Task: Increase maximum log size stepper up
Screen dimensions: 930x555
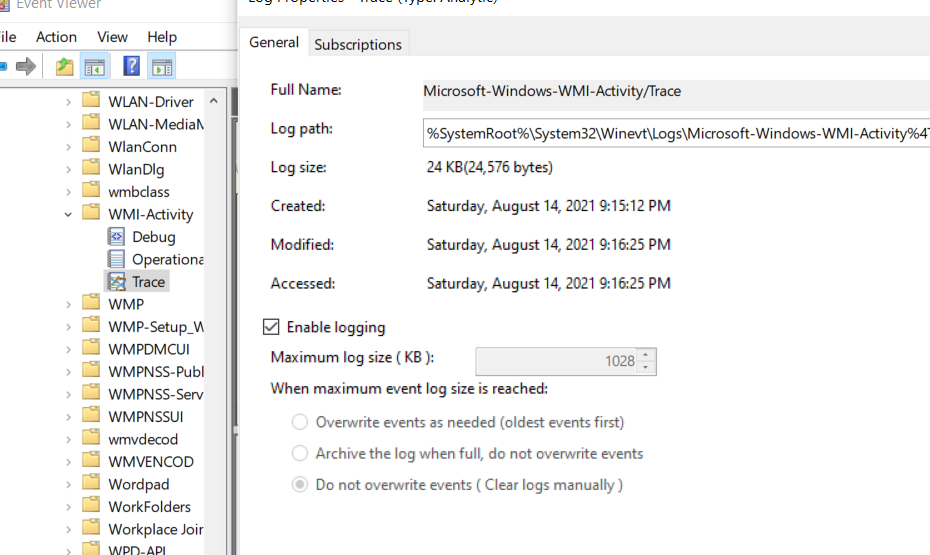Action: pyautogui.click(x=646, y=355)
